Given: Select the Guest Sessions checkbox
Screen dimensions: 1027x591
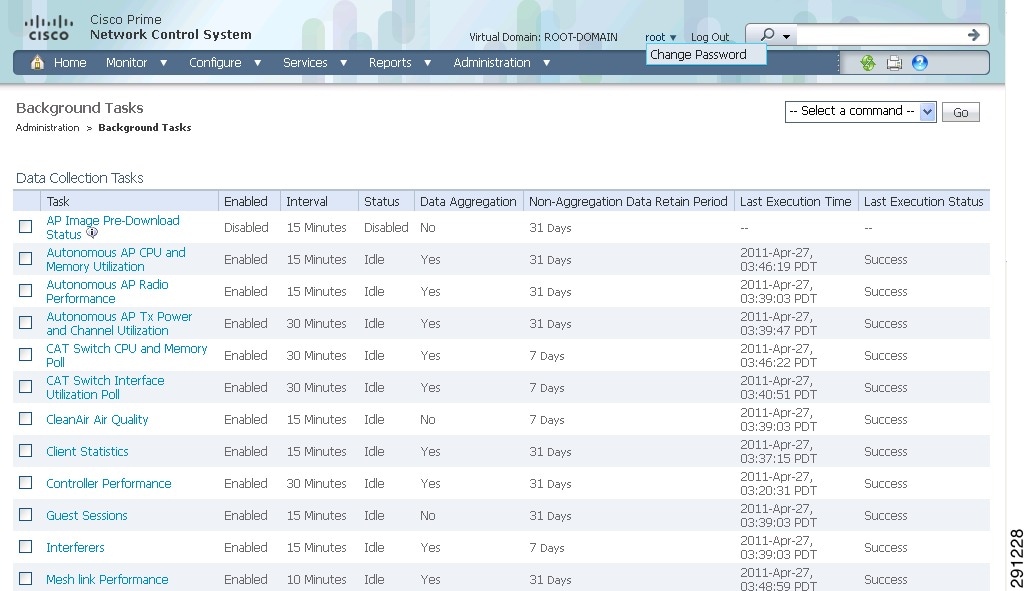Looking at the screenshot, I should (26, 515).
